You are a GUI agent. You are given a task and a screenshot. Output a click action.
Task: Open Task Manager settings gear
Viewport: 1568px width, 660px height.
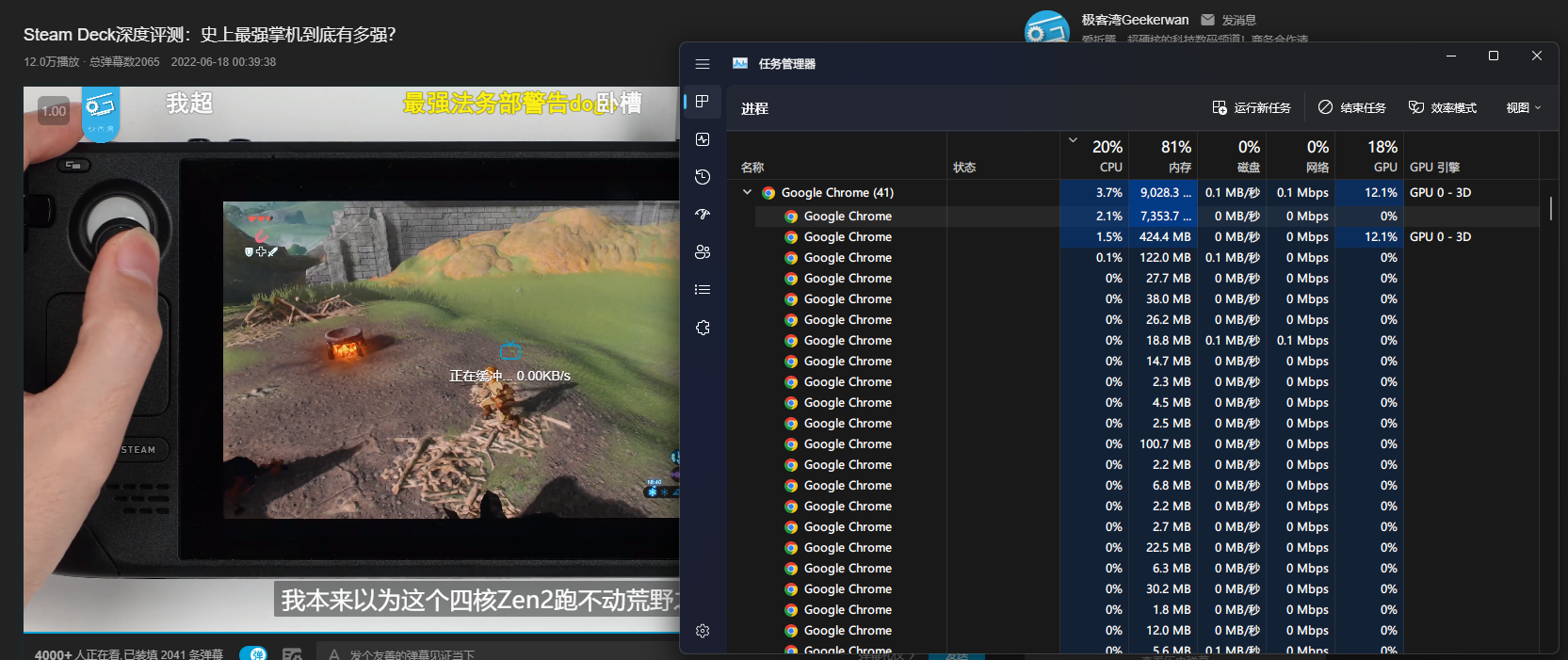tap(703, 631)
